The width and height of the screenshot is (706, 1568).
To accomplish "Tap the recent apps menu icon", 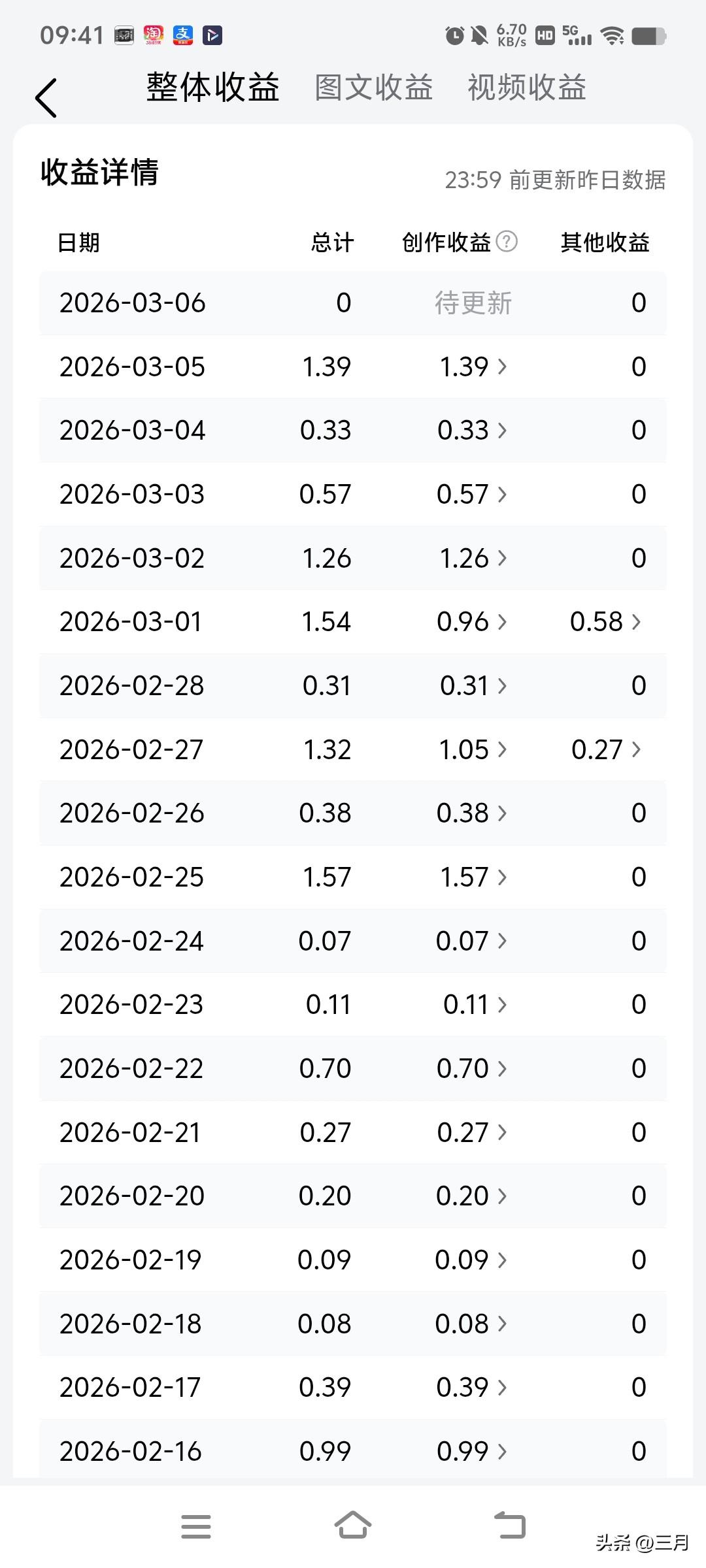I will coord(196,1526).
